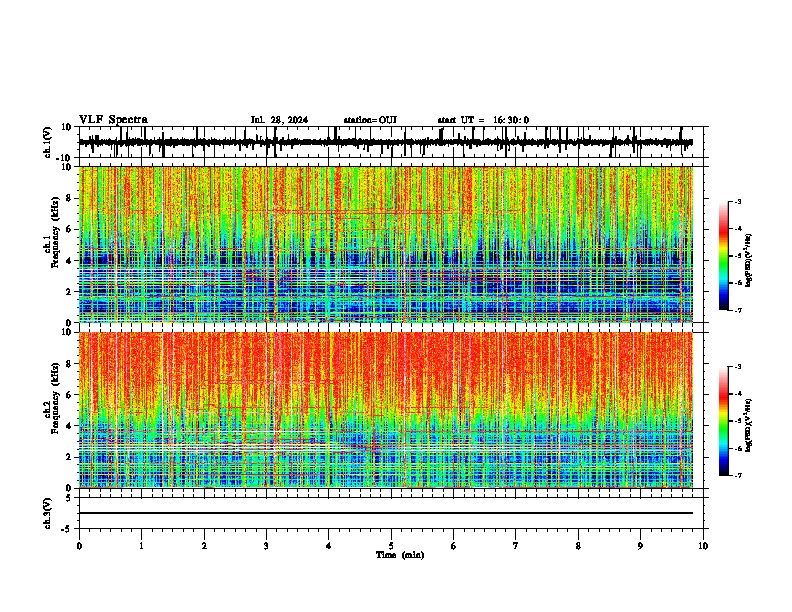Click the flat ch.3 voltage trace line
This screenshot has width=792, height=612.
point(386,513)
